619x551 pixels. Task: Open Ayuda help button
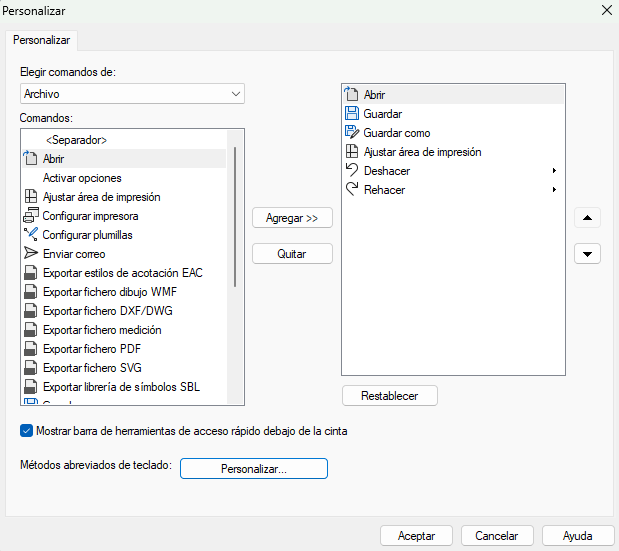click(578, 536)
